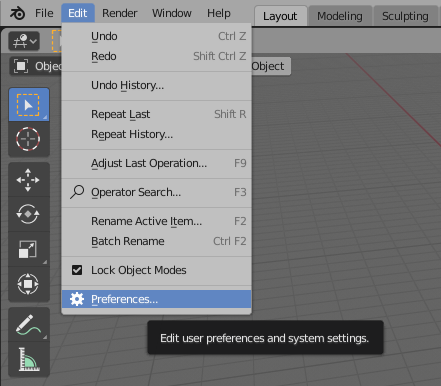Image resolution: width=441 pixels, height=386 pixels.
Task: Choose the Measure ruler tool
Action: tap(29, 359)
